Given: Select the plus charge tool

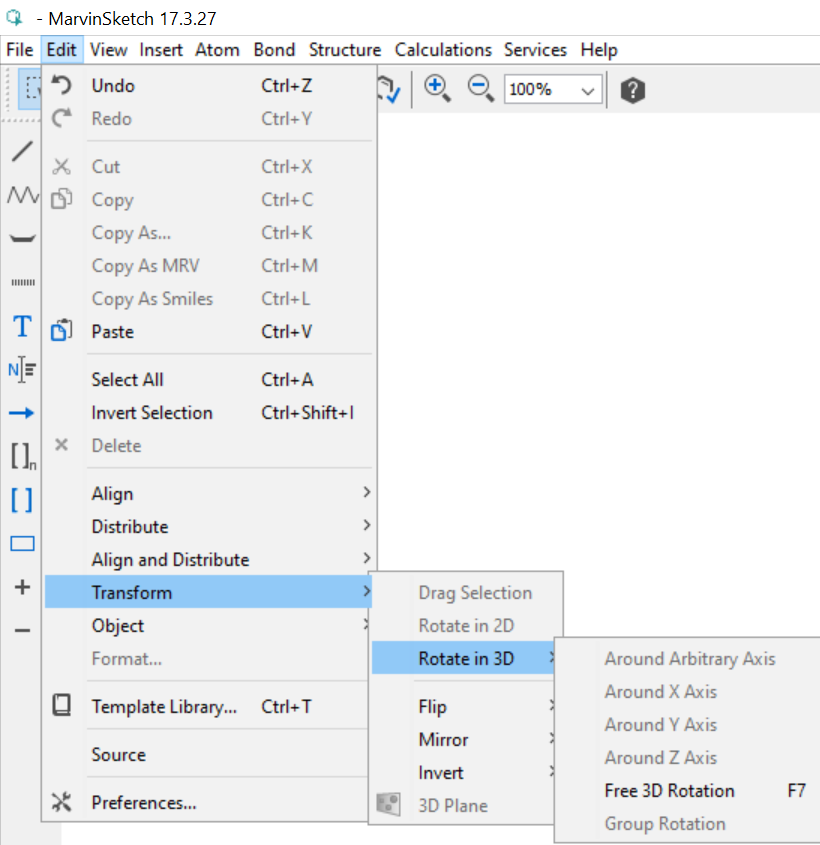Looking at the screenshot, I should [x=22, y=587].
